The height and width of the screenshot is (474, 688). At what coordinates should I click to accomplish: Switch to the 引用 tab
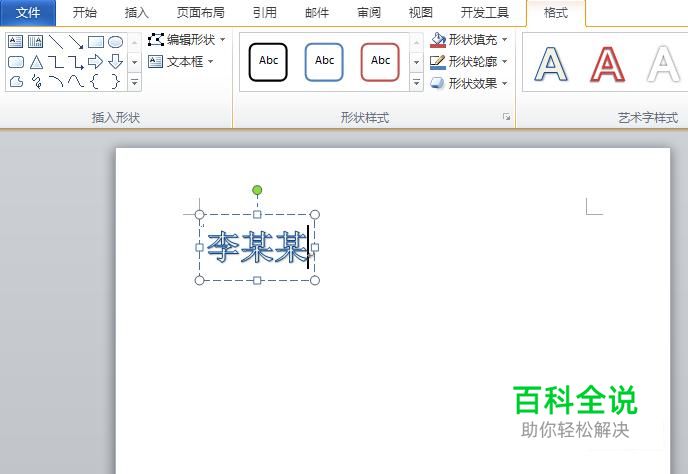[265, 13]
